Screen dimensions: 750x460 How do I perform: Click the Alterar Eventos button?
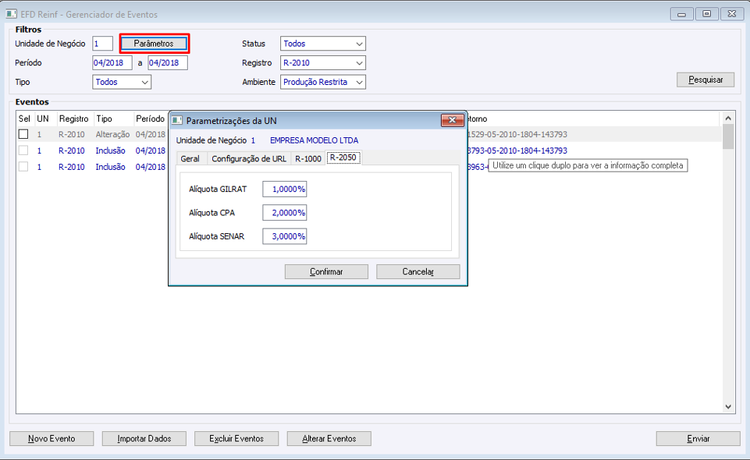(x=329, y=438)
